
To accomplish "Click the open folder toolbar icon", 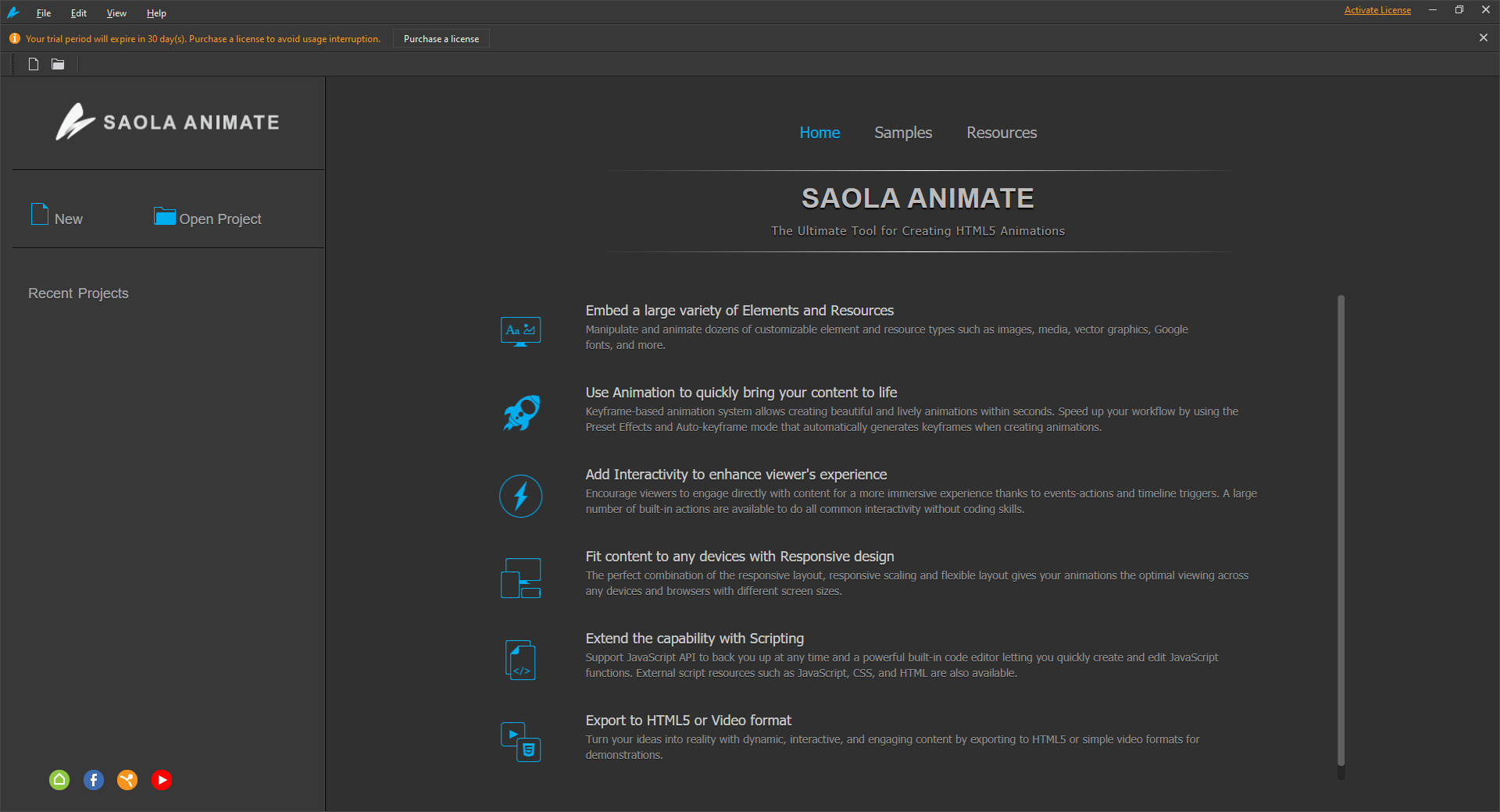I will 58,64.
